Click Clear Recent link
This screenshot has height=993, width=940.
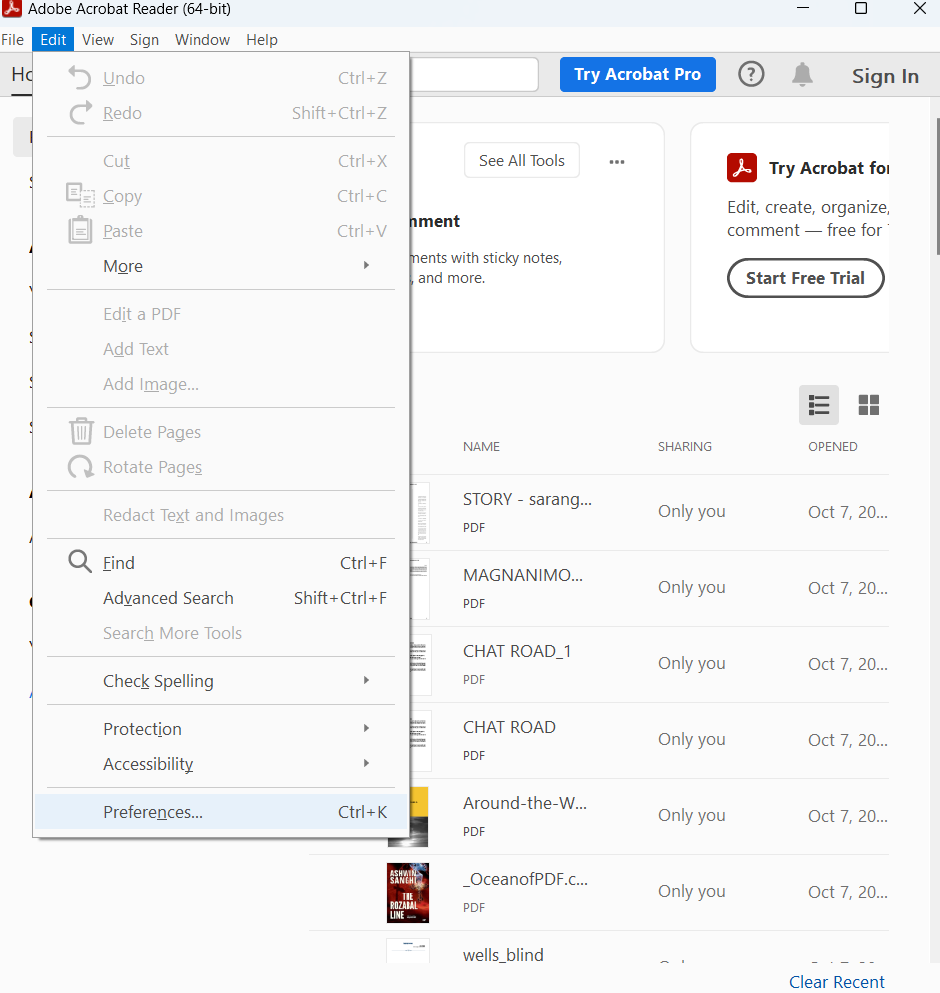click(x=836, y=982)
